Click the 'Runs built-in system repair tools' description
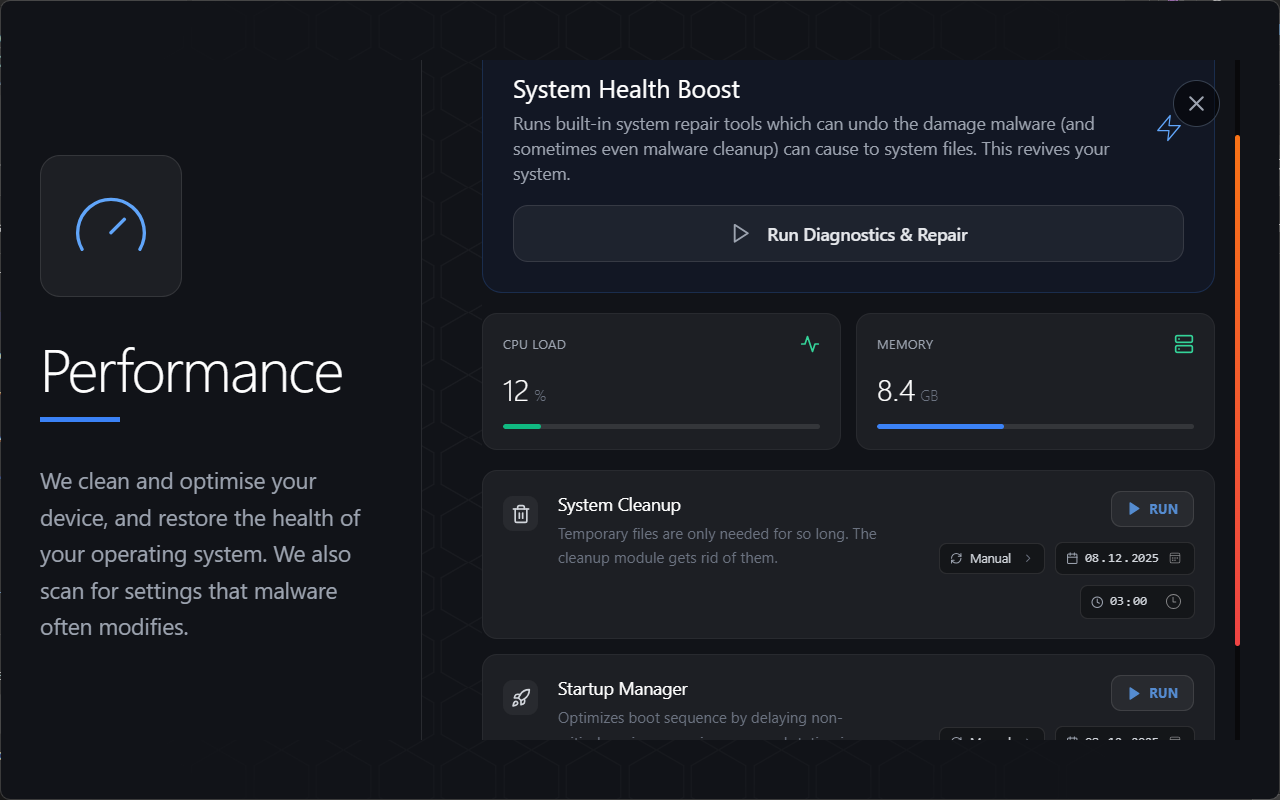 pyautogui.click(x=811, y=149)
